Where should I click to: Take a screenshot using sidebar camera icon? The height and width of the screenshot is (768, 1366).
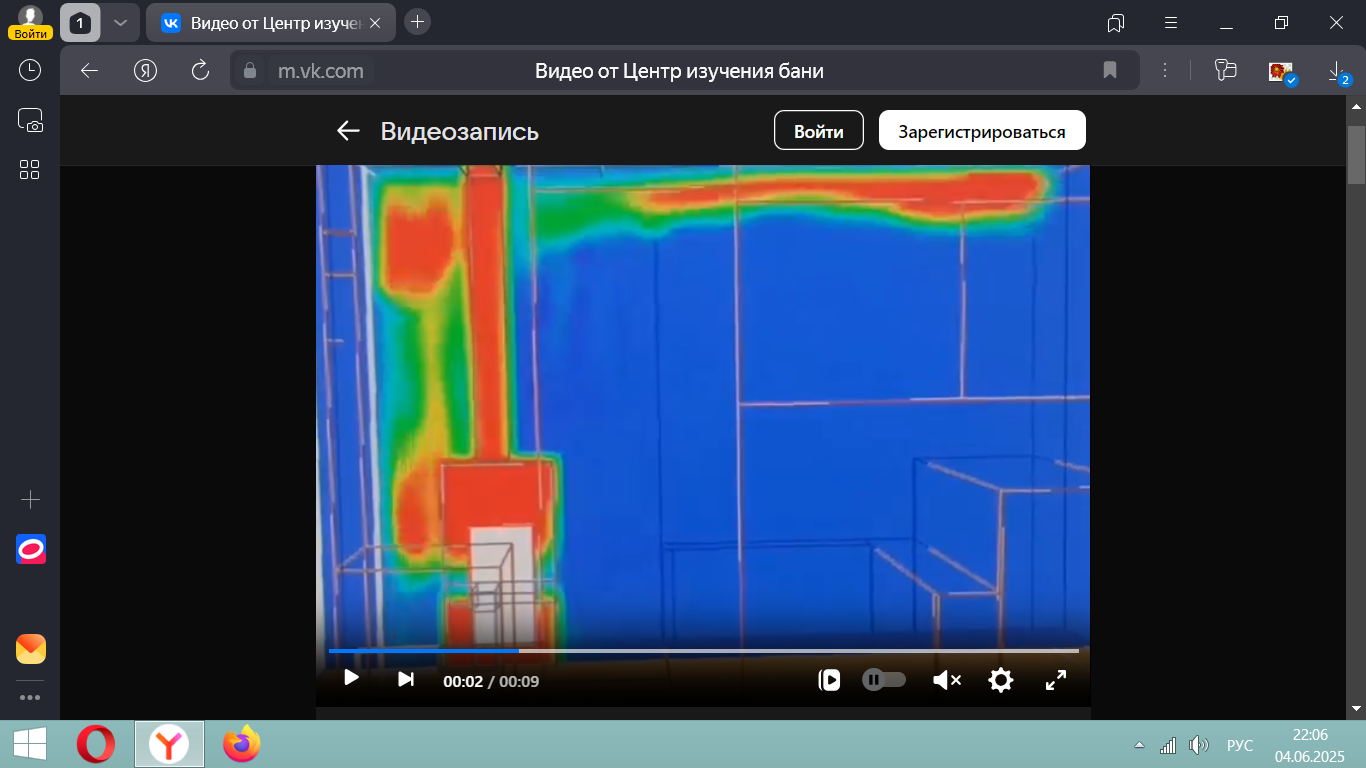(x=30, y=120)
